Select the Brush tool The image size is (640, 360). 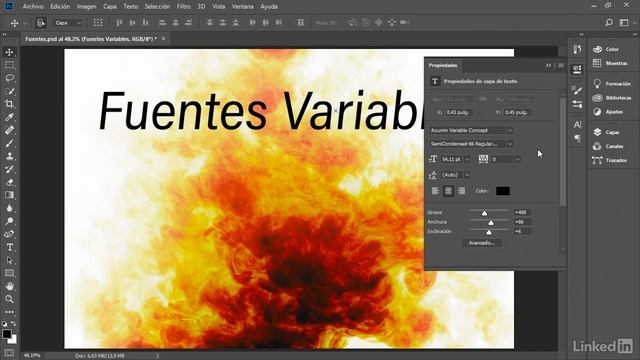pyautogui.click(x=9, y=143)
